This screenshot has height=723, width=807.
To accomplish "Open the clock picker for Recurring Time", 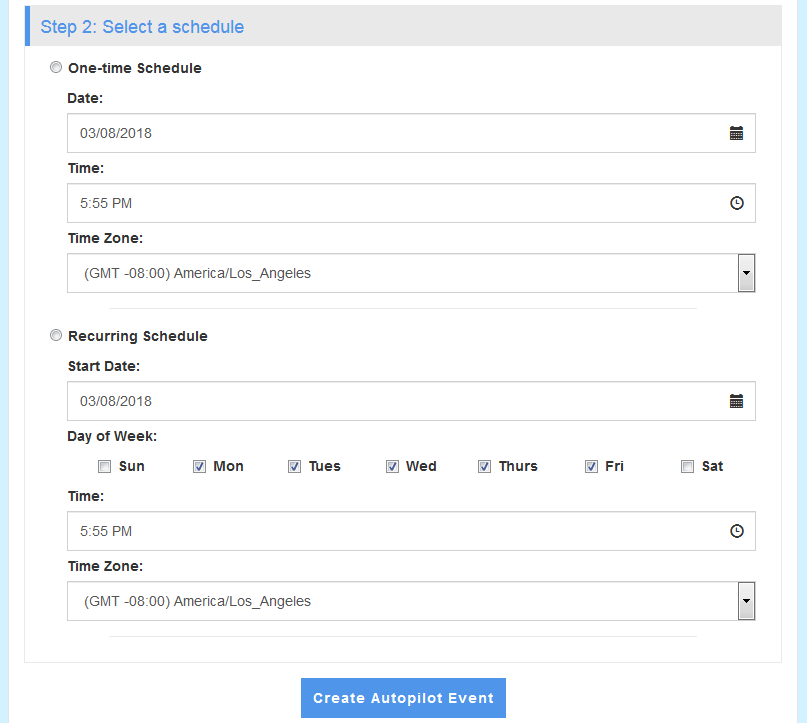I will [x=737, y=531].
